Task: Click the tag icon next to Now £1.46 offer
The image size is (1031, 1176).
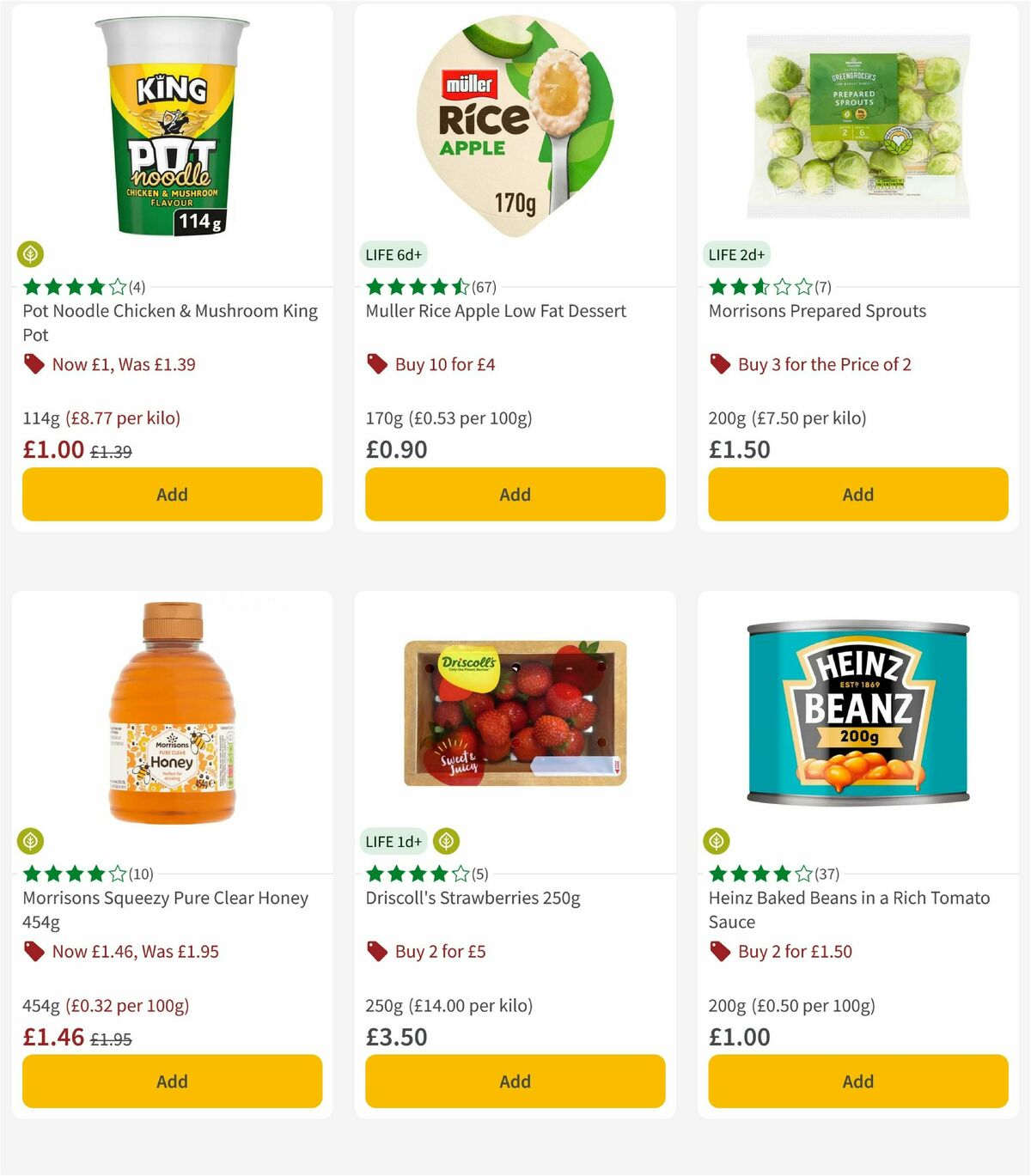Action: click(33, 952)
